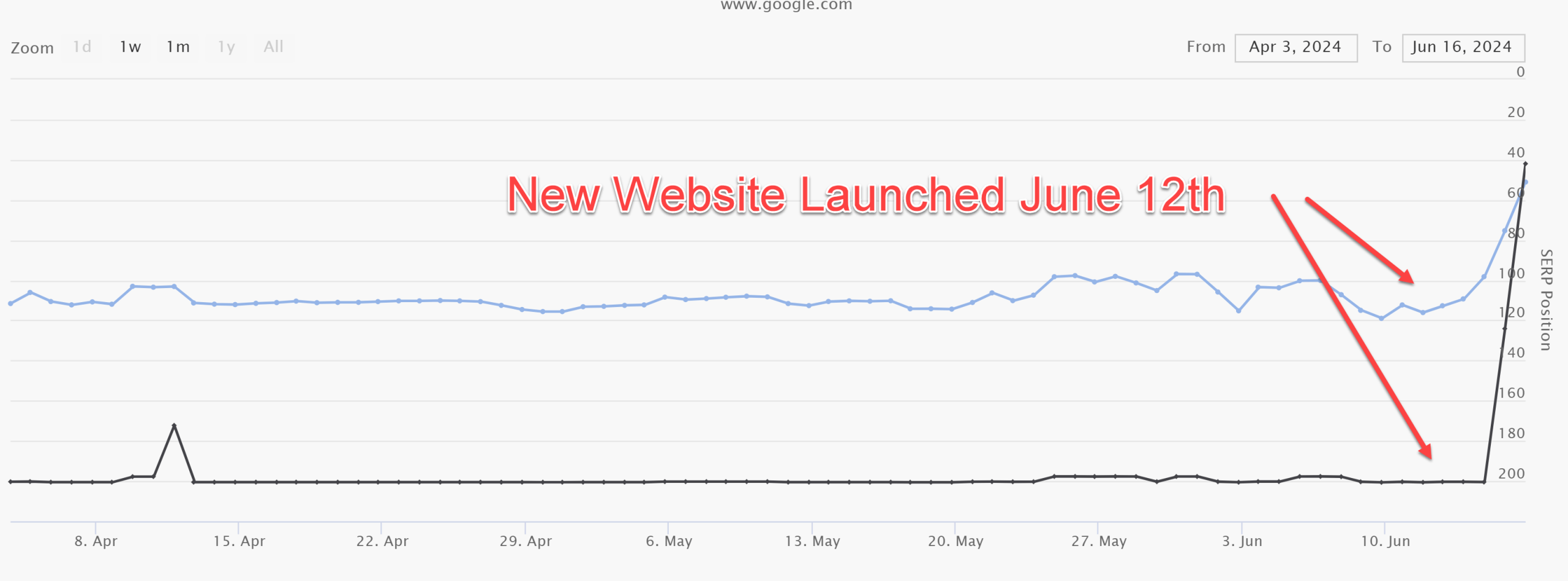
Task: Click the final blue line data point
Action: pyautogui.click(x=1525, y=182)
